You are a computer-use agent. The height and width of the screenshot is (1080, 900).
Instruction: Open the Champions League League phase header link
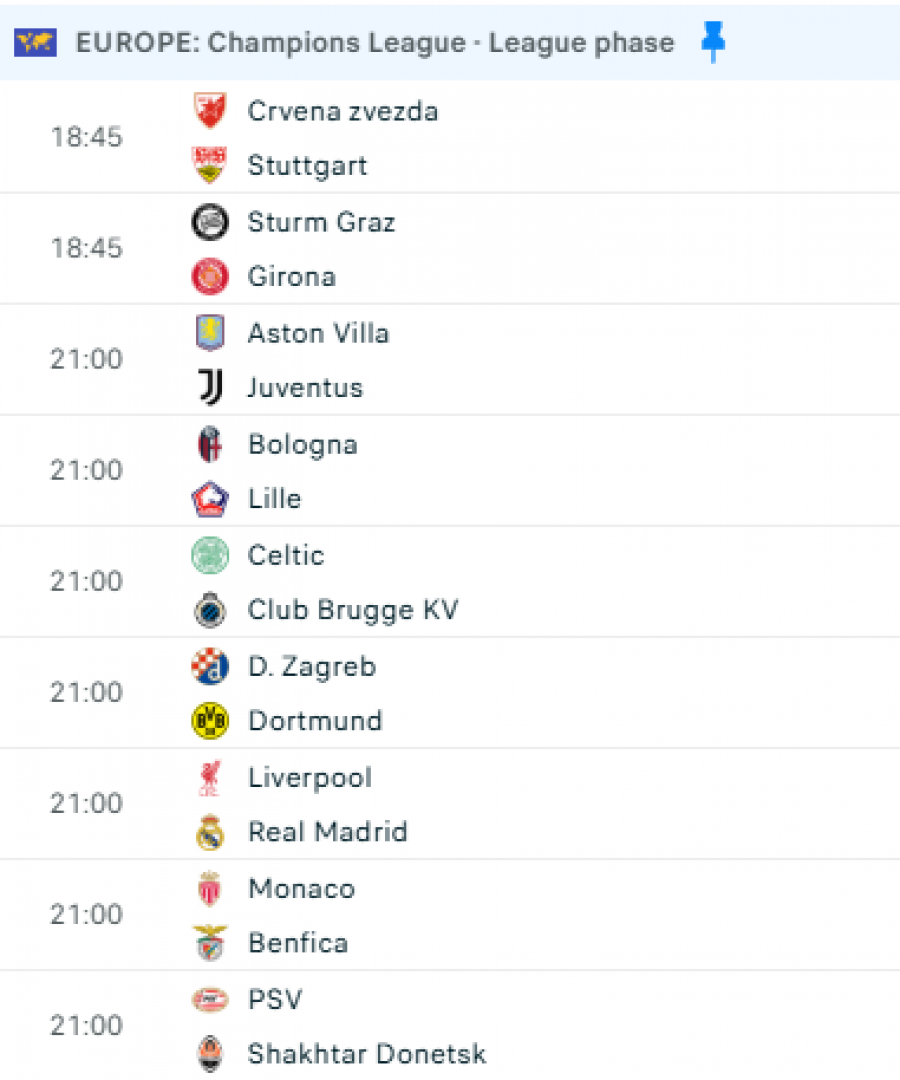coord(375,43)
